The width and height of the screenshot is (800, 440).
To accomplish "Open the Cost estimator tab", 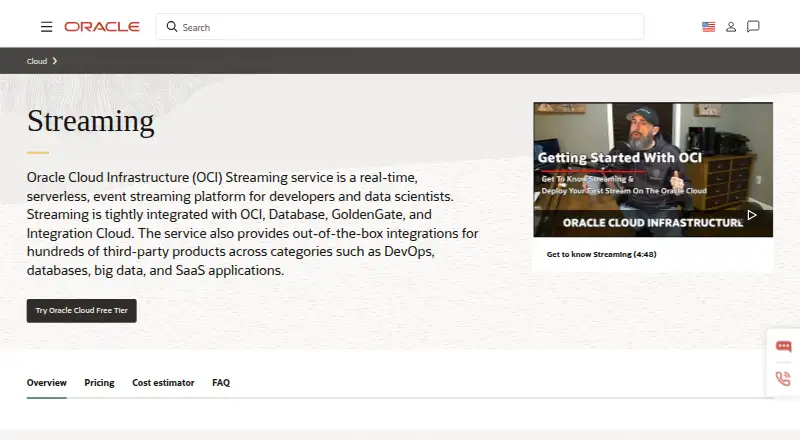I will (x=163, y=383).
